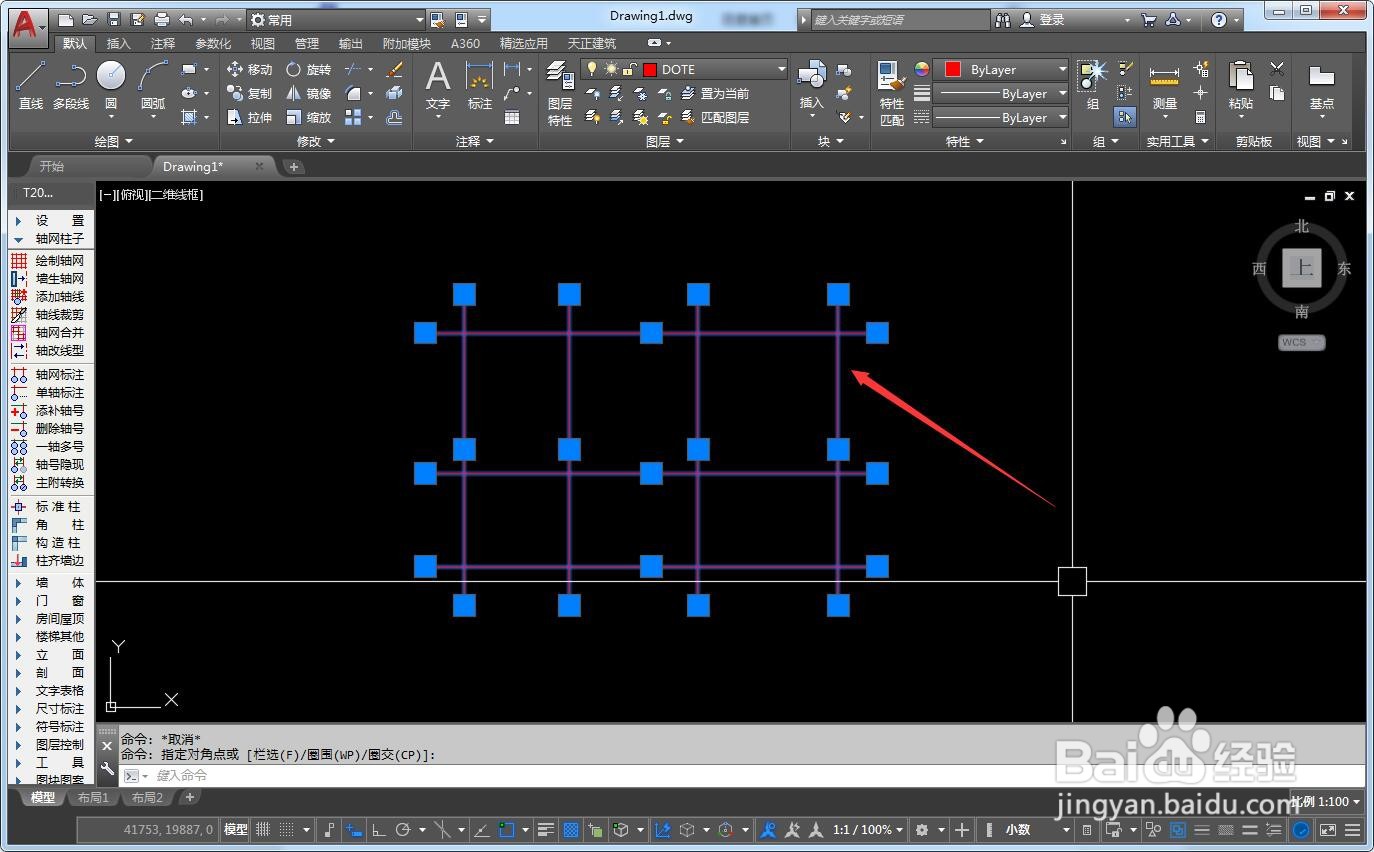This screenshot has height=852, width=1374.
Task: Toggle grid display in status bar
Action: pos(264,829)
